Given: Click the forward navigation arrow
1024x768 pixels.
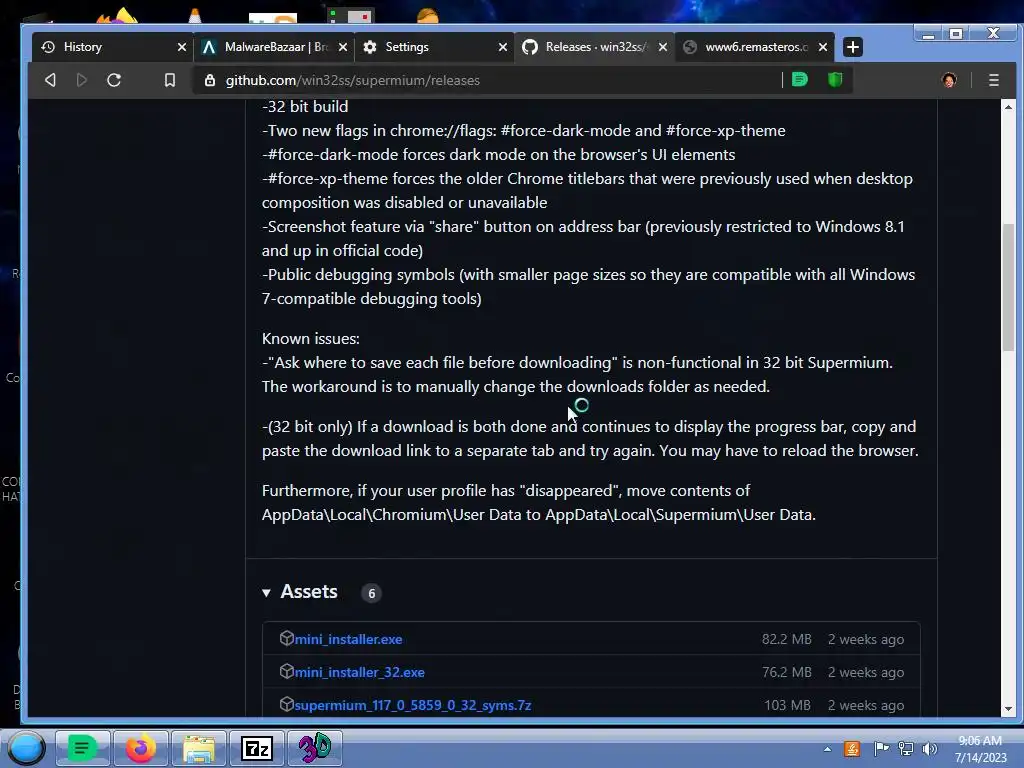Looking at the screenshot, I should coord(82,80).
